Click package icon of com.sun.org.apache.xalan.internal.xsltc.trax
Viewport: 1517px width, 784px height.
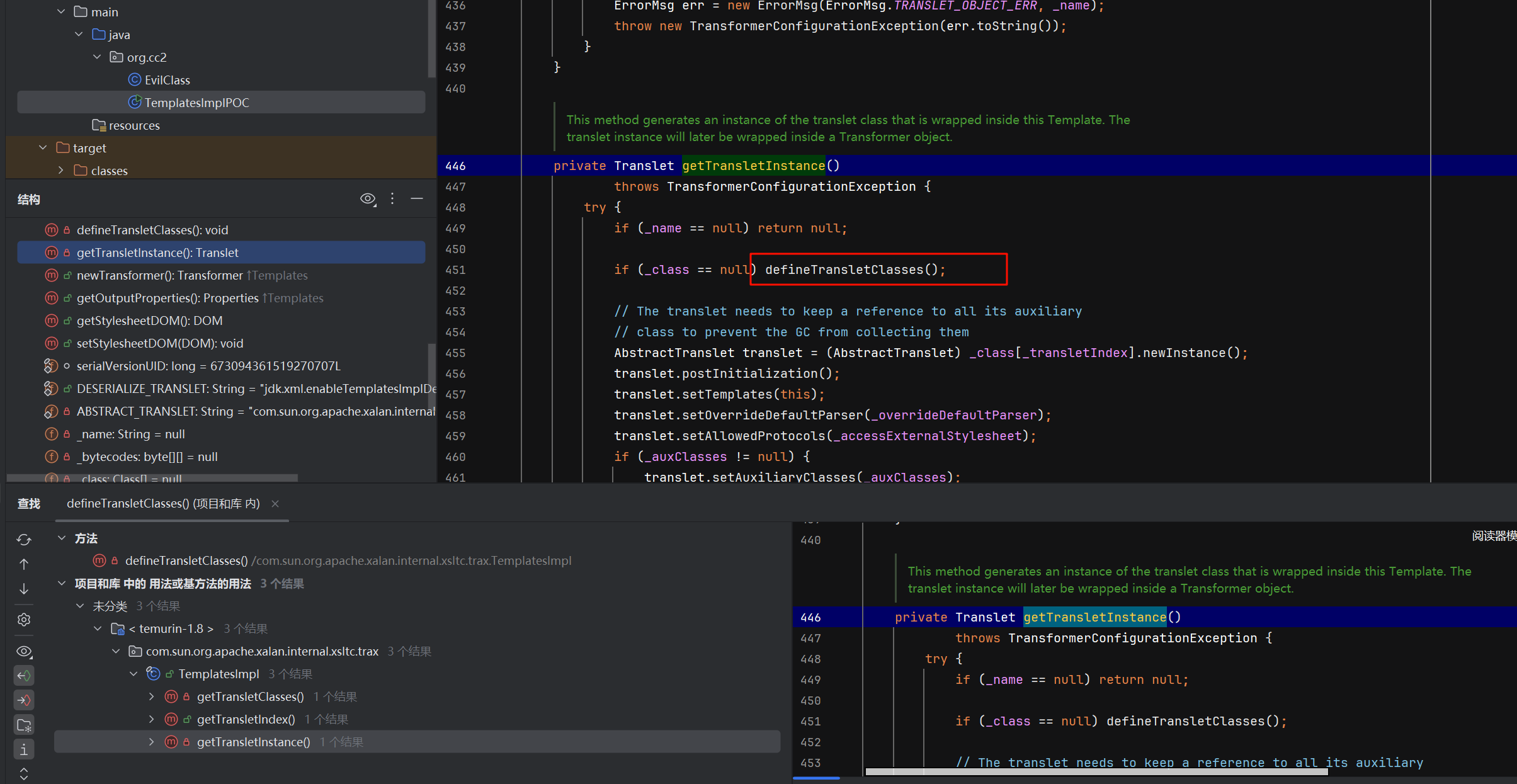click(x=135, y=651)
